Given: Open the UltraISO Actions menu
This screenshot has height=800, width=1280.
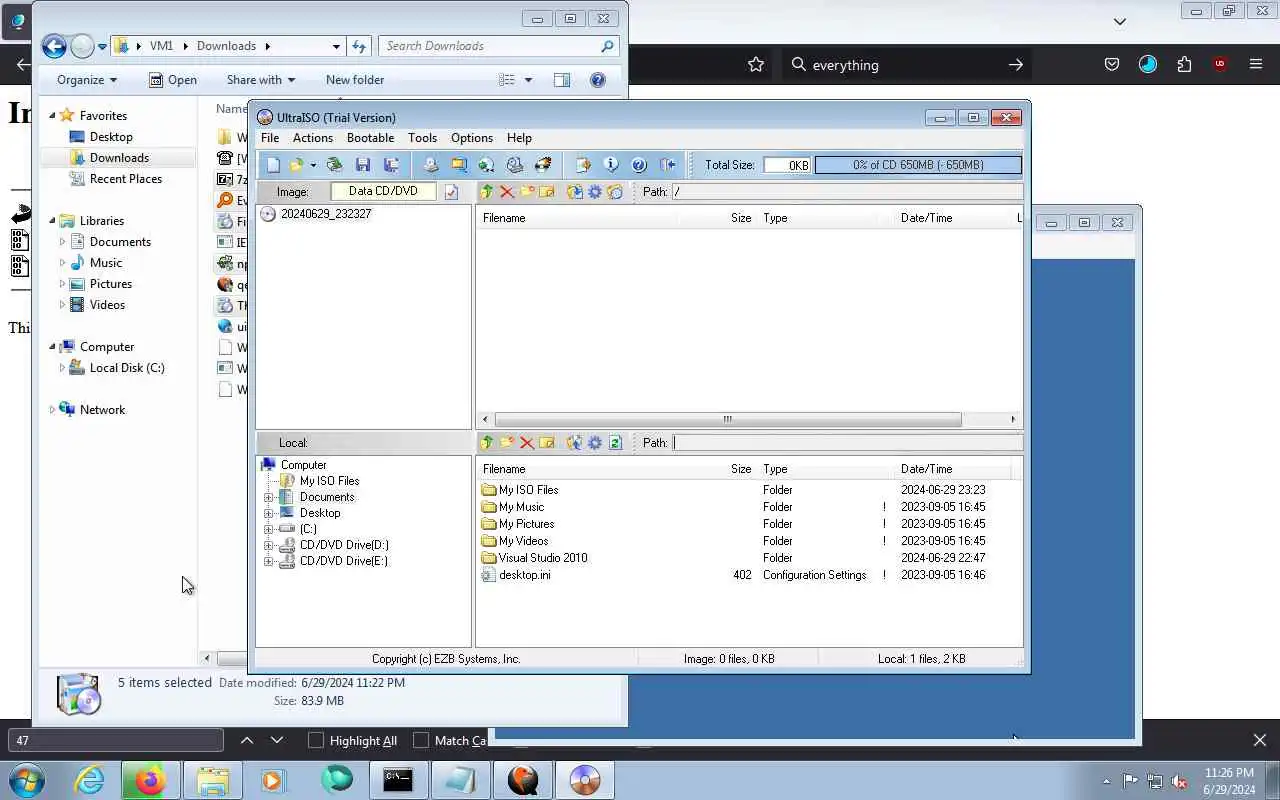Looking at the screenshot, I should tap(312, 138).
